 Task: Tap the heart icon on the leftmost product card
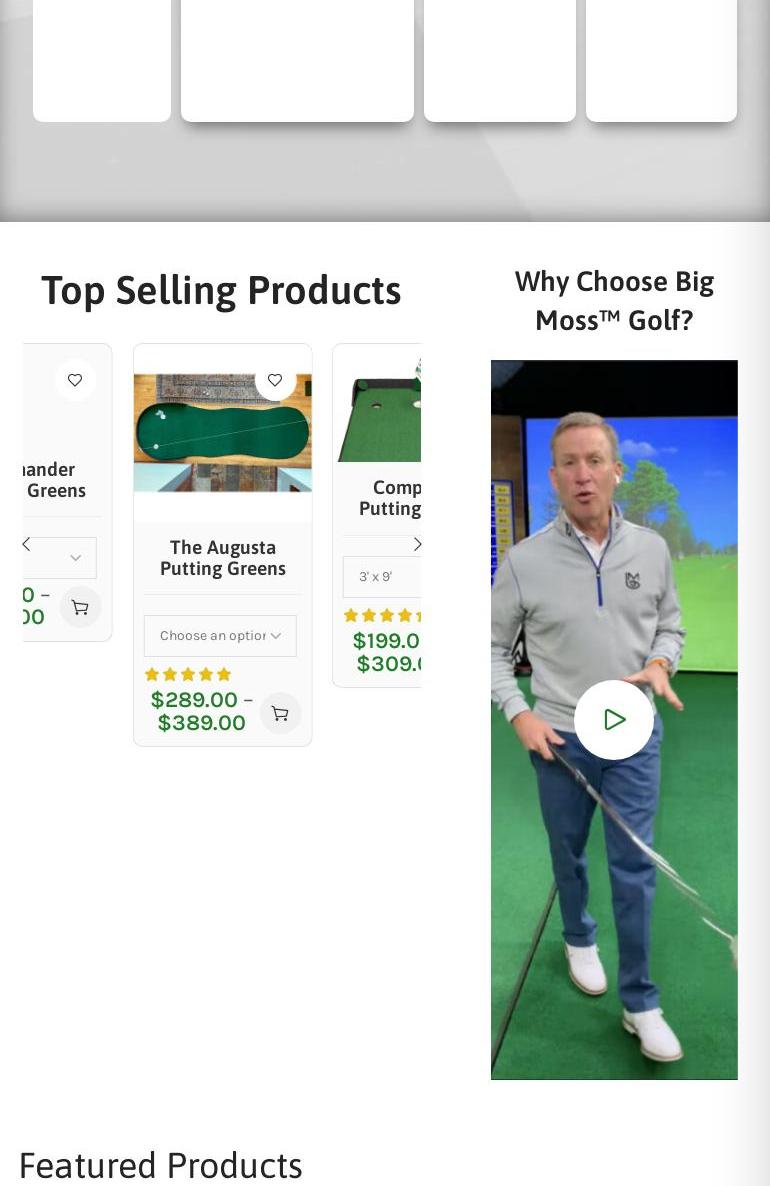point(75,380)
